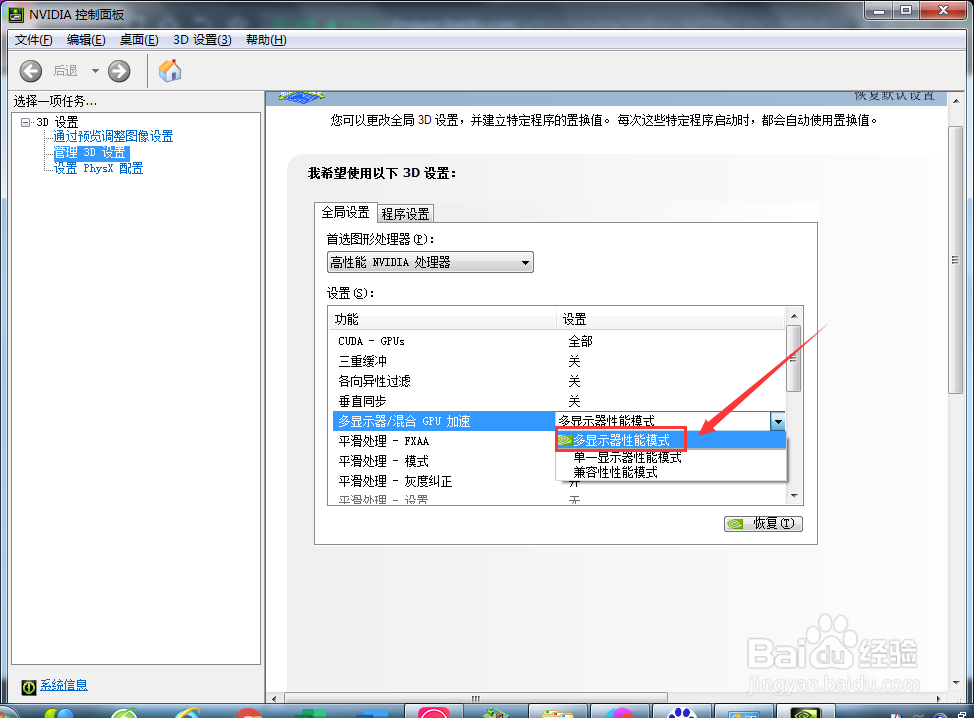The width and height of the screenshot is (974, 718).
Task: Select the 平滑处理 - 灰度纠正 row
Action: tap(444, 481)
